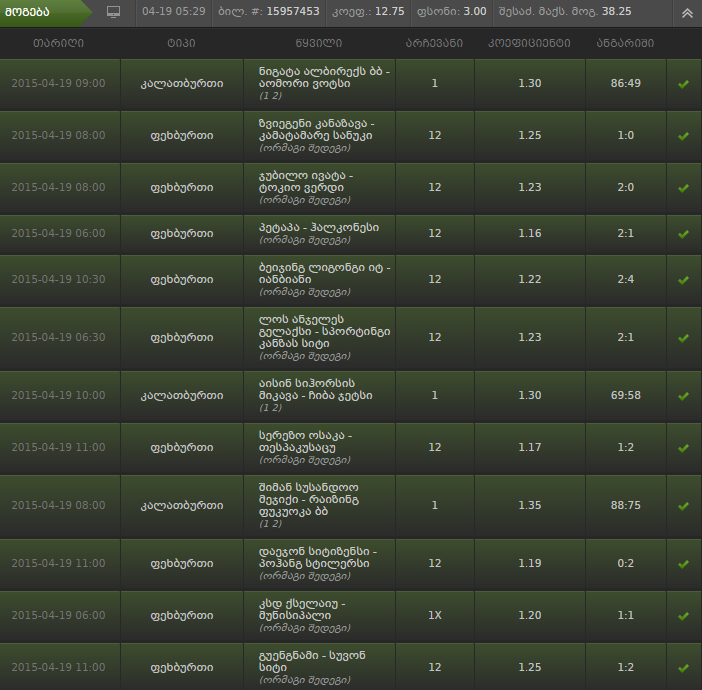Screen dimensions: 702x690
Task: Click coefficient 1.19
Action: [x=530, y=563]
